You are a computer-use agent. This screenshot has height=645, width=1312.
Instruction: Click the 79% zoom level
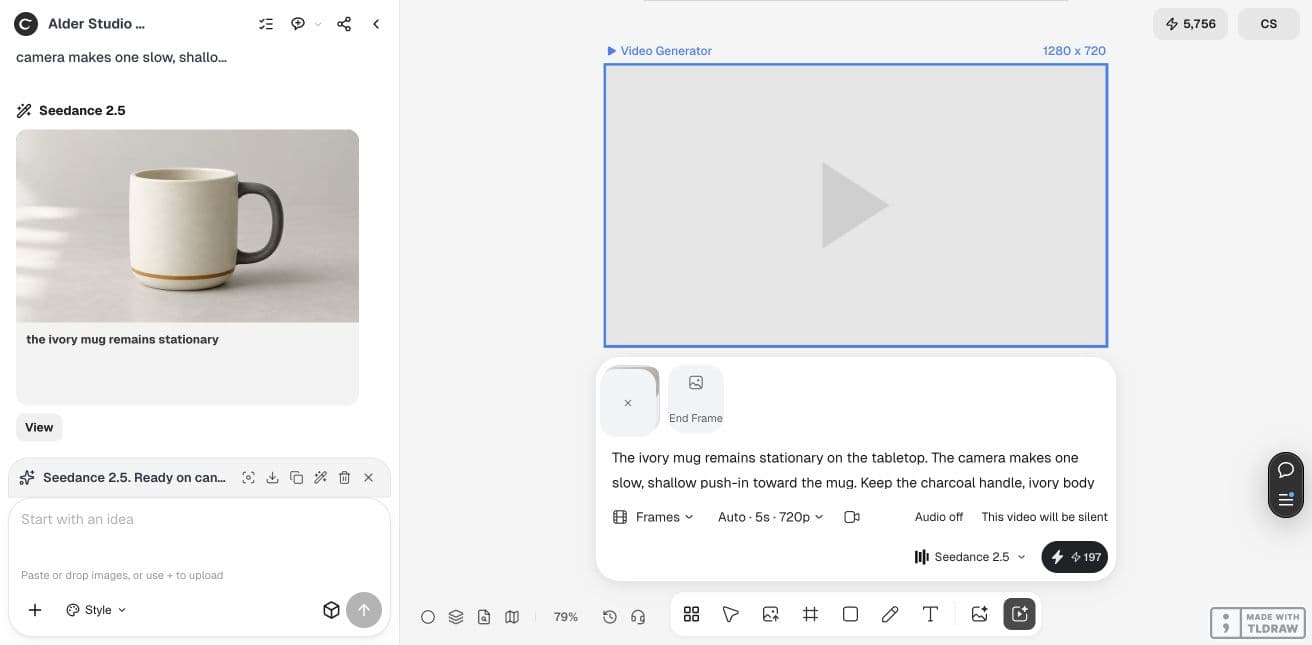566,617
